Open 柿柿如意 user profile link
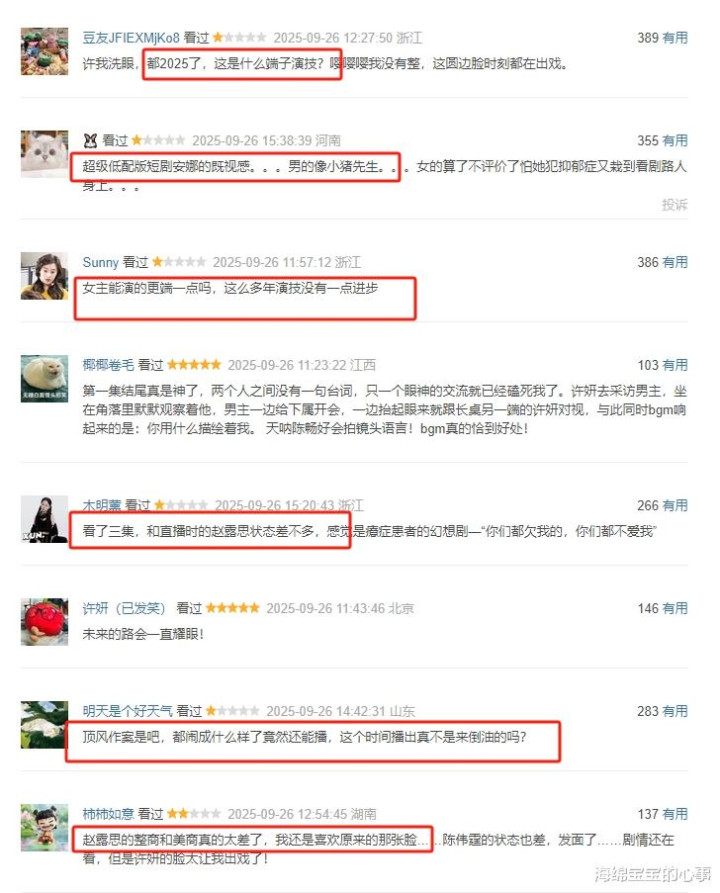The height and width of the screenshot is (893, 720). (x=108, y=814)
